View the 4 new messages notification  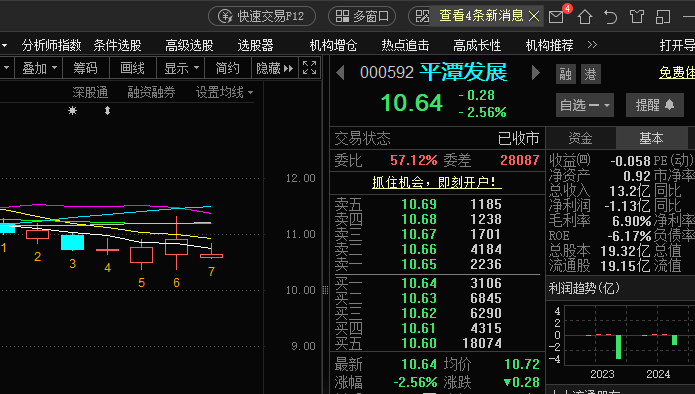(481, 16)
